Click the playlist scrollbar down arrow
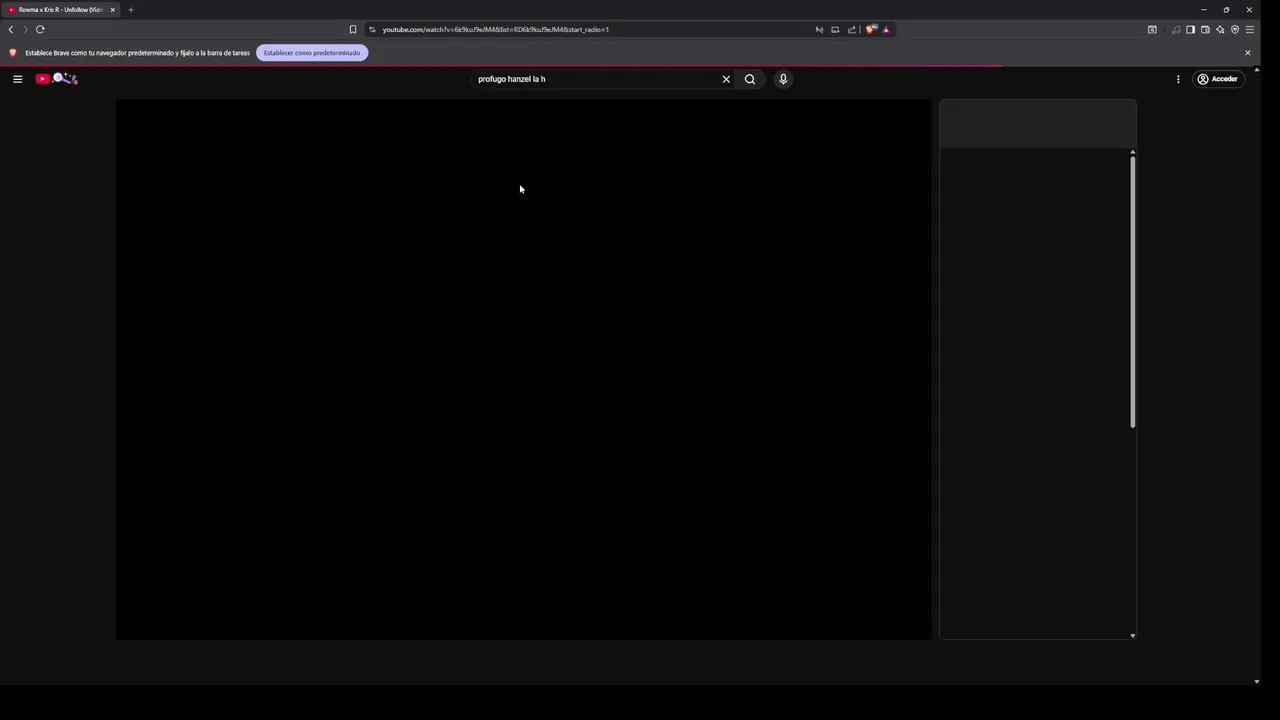The image size is (1280, 720). [1133, 635]
